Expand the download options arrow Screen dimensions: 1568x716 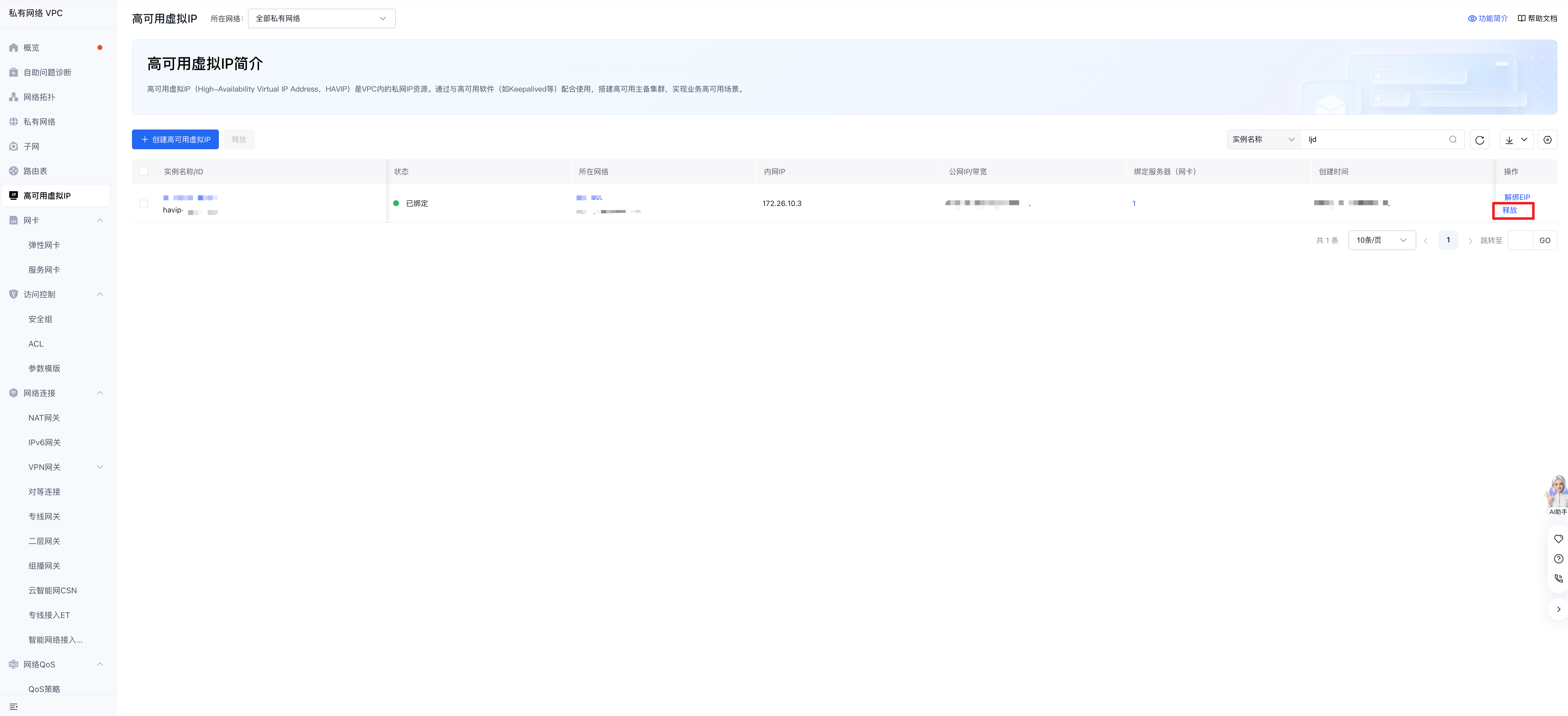tap(1524, 139)
